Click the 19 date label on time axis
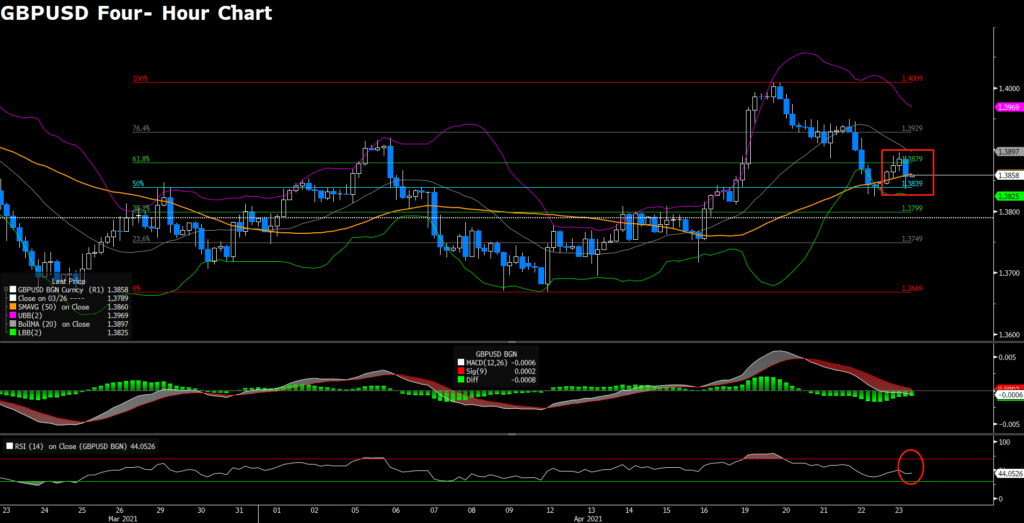 click(746, 509)
